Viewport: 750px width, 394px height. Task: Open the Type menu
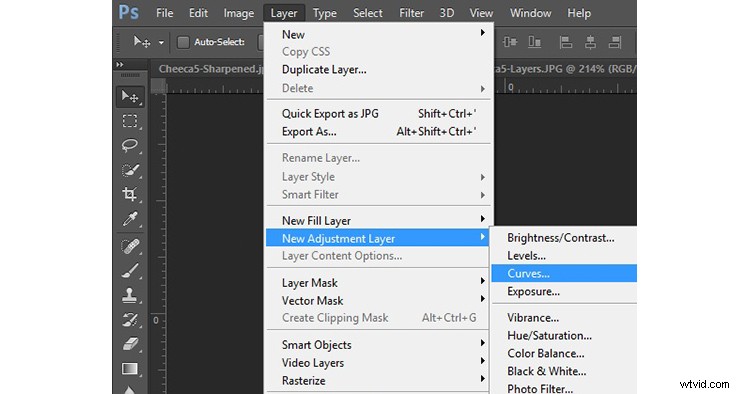coord(325,13)
